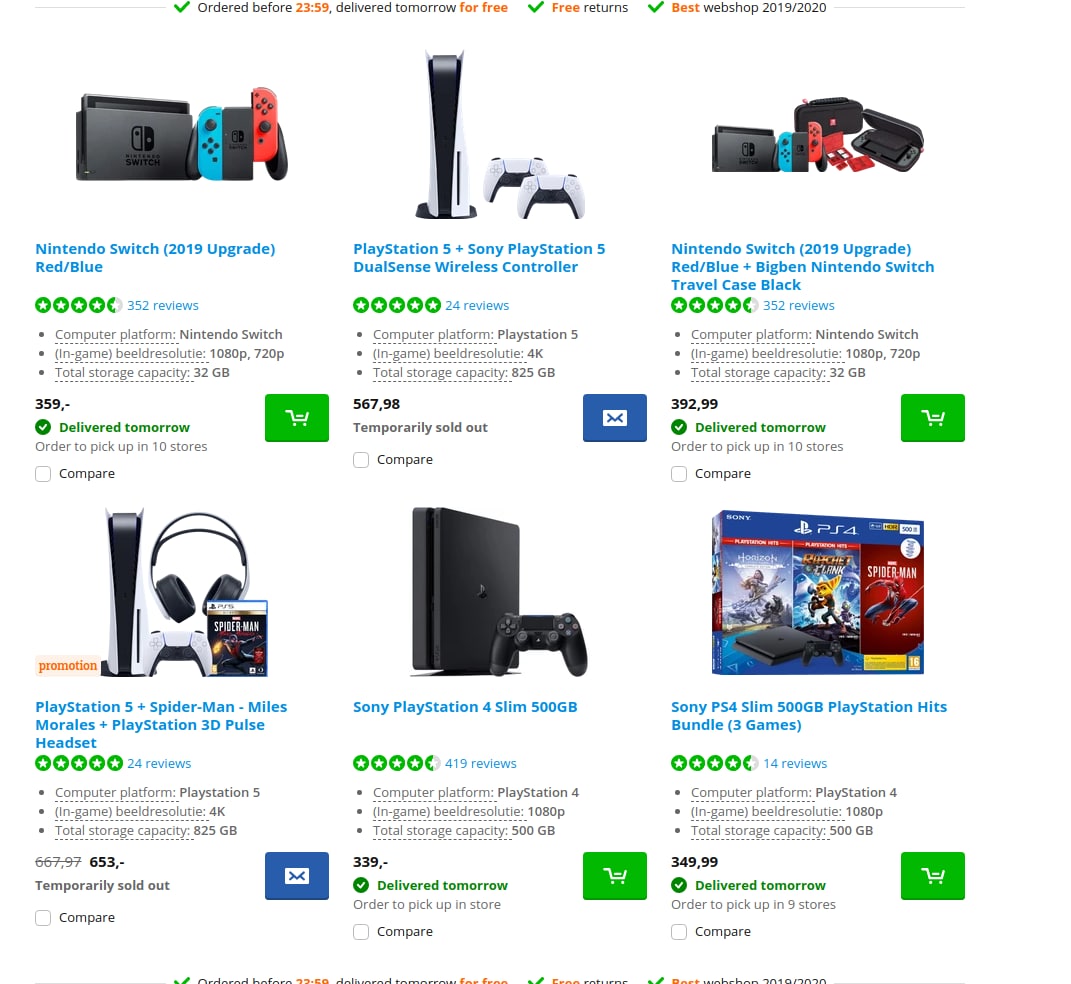This screenshot has height=984, width=1071.
Task: Click notify envelope for PS5 Spider-Man bundle
Action: pos(296,876)
